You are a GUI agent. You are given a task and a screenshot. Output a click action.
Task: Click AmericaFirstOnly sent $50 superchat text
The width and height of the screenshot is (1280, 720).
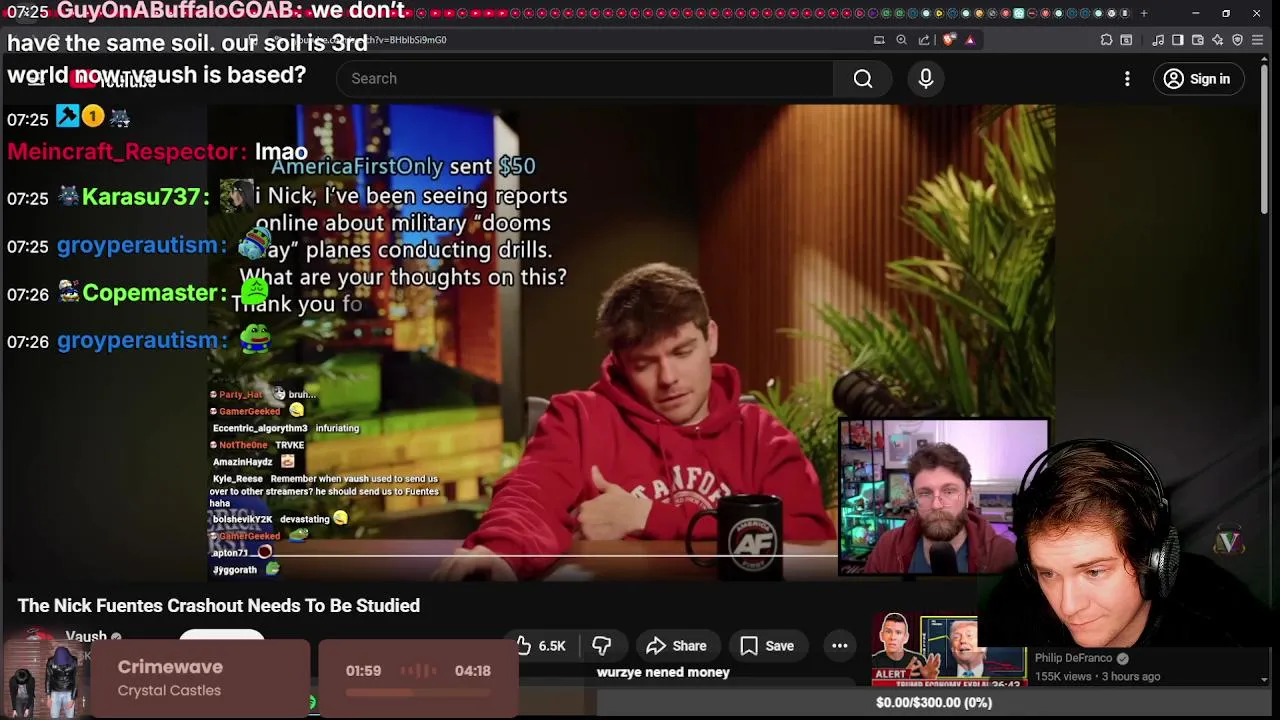point(403,167)
